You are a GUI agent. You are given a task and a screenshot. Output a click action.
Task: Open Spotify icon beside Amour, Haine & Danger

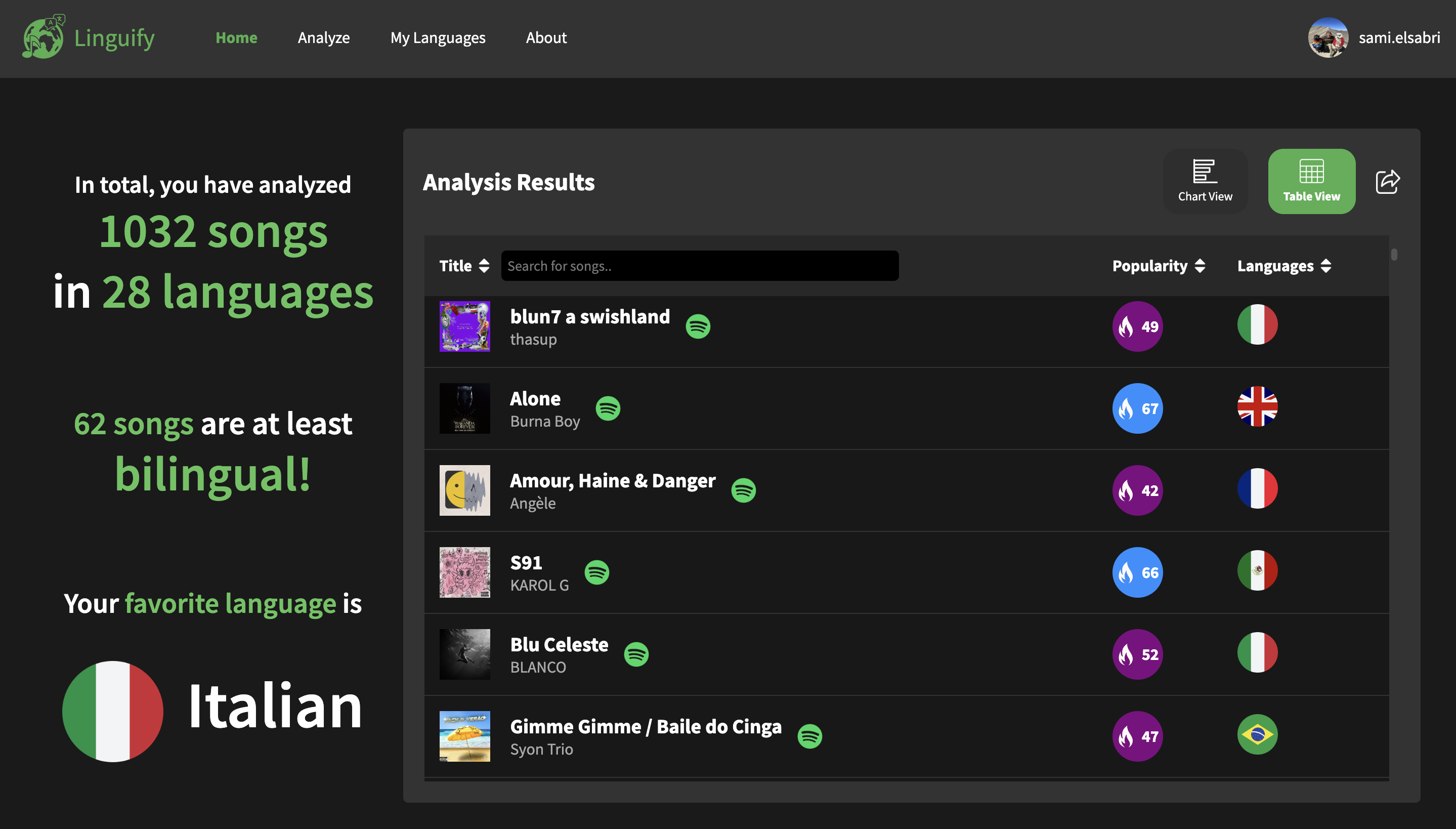[x=743, y=490]
